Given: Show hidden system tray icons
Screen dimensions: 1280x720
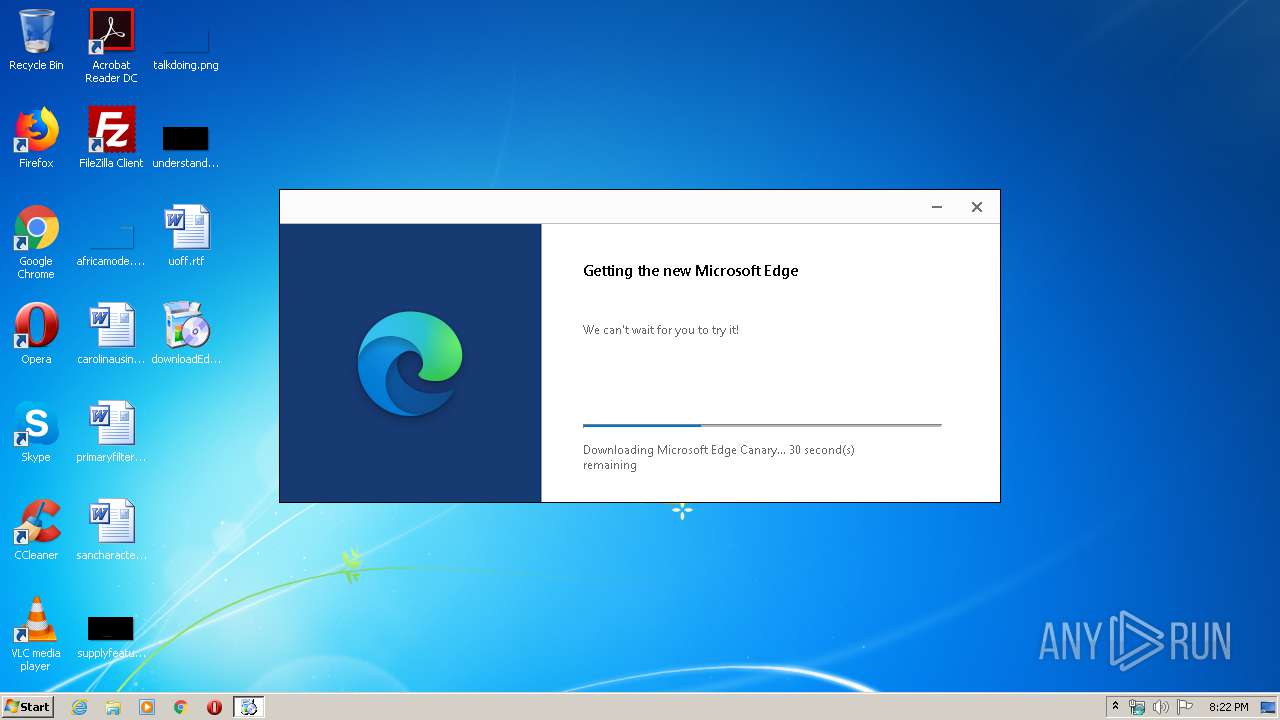Looking at the screenshot, I should tap(1116, 707).
